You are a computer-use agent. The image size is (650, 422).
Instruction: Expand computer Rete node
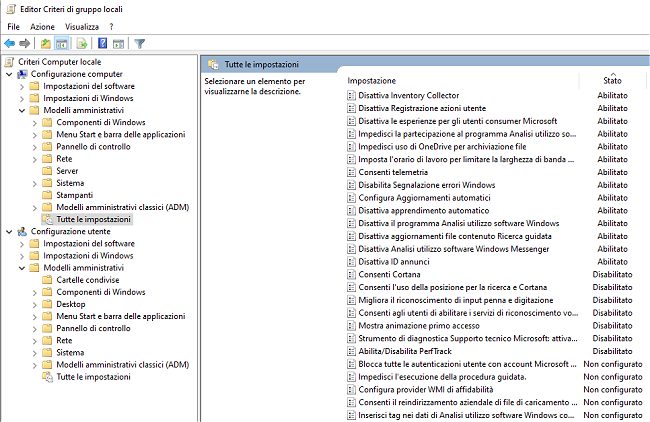[x=34, y=160]
